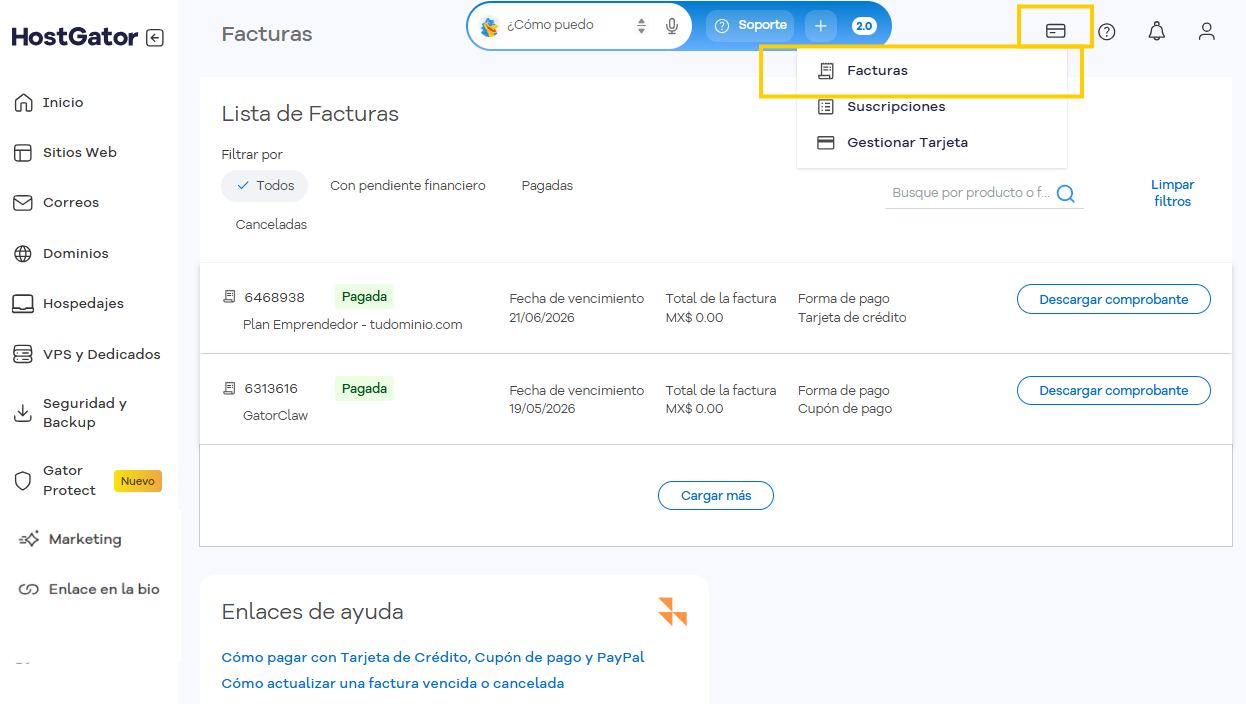This screenshot has width=1246, height=704.
Task: Click the Cargar más button
Action: (x=715, y=495)
